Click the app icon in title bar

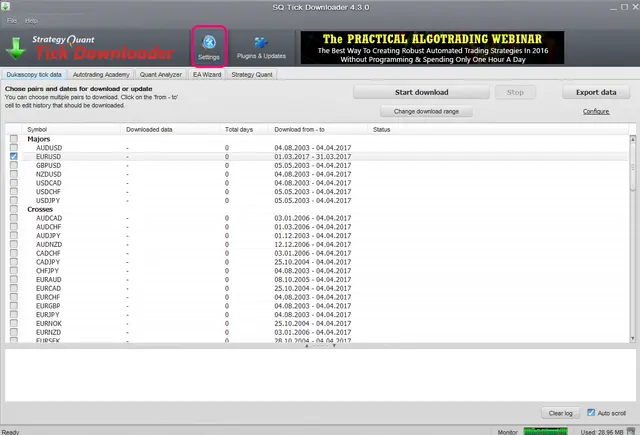click(x=5, y=6)
